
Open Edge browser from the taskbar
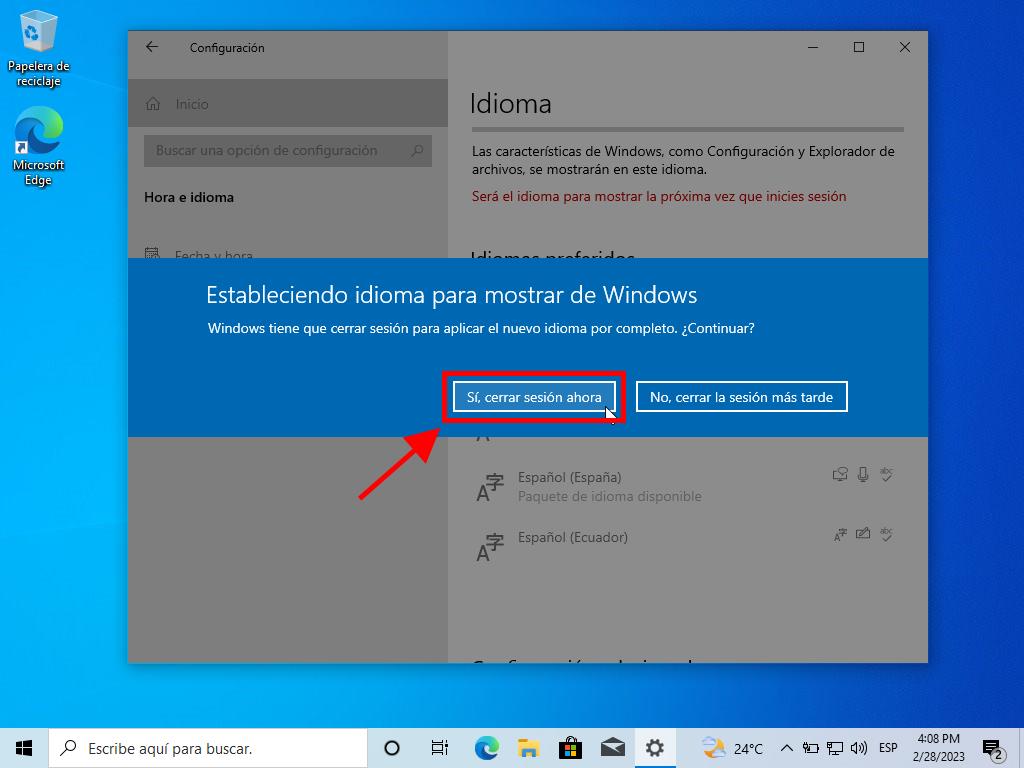pos(486,748)
